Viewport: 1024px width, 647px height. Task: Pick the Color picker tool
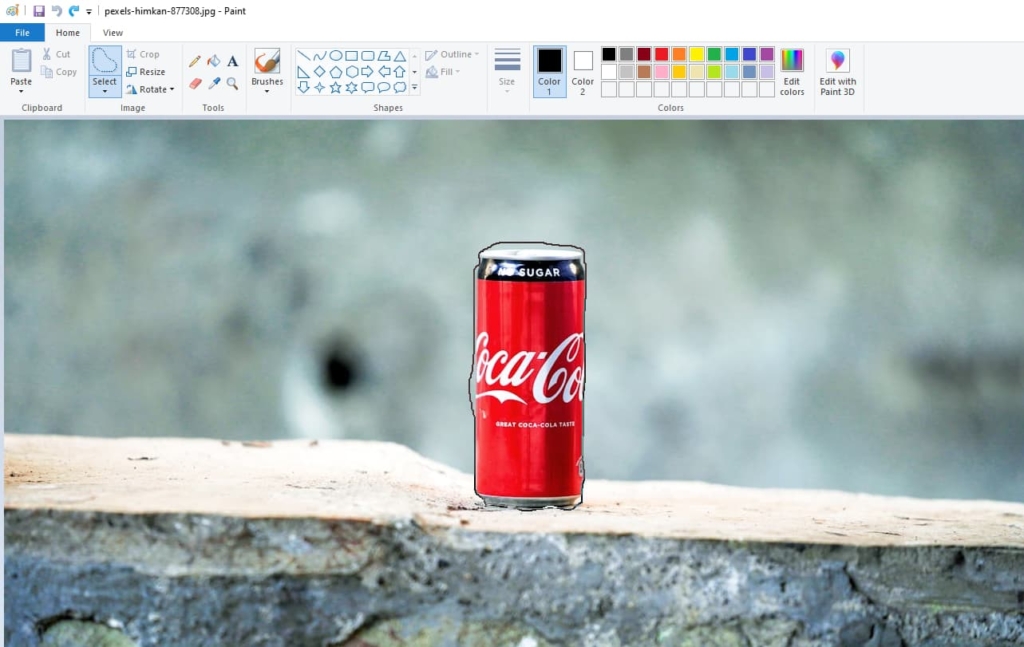click(213, 82)
